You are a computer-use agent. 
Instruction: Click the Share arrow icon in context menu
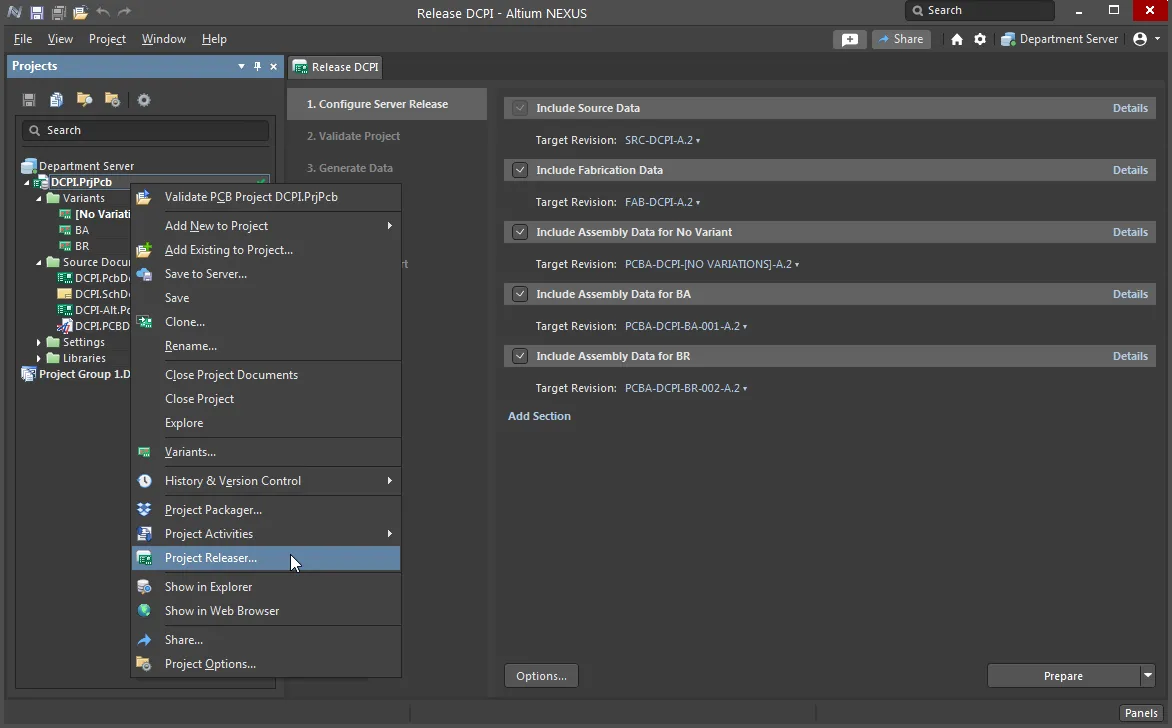(144, 640)
